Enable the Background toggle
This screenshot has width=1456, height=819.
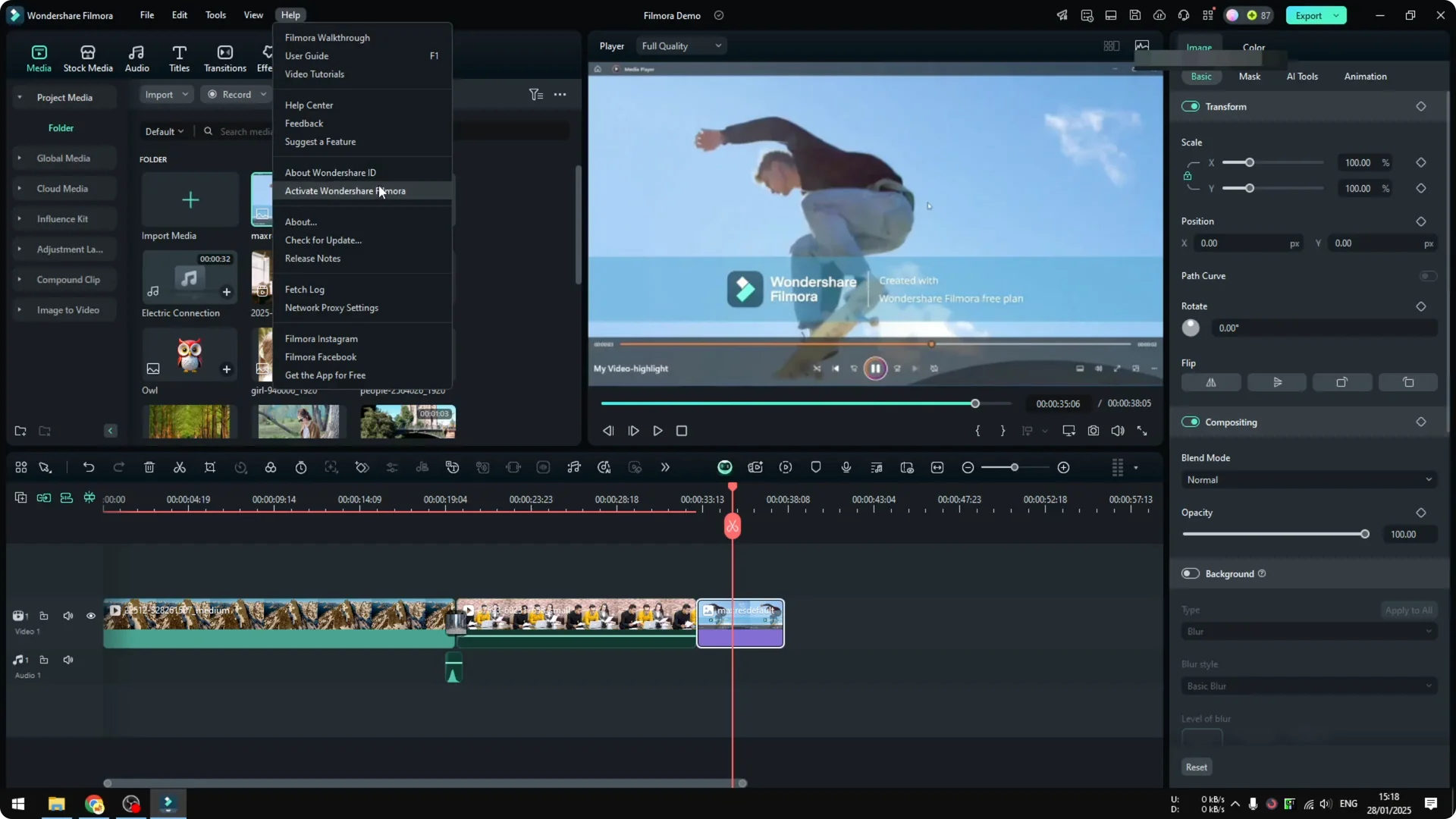pyautogui.click(x=1191, y=573)
